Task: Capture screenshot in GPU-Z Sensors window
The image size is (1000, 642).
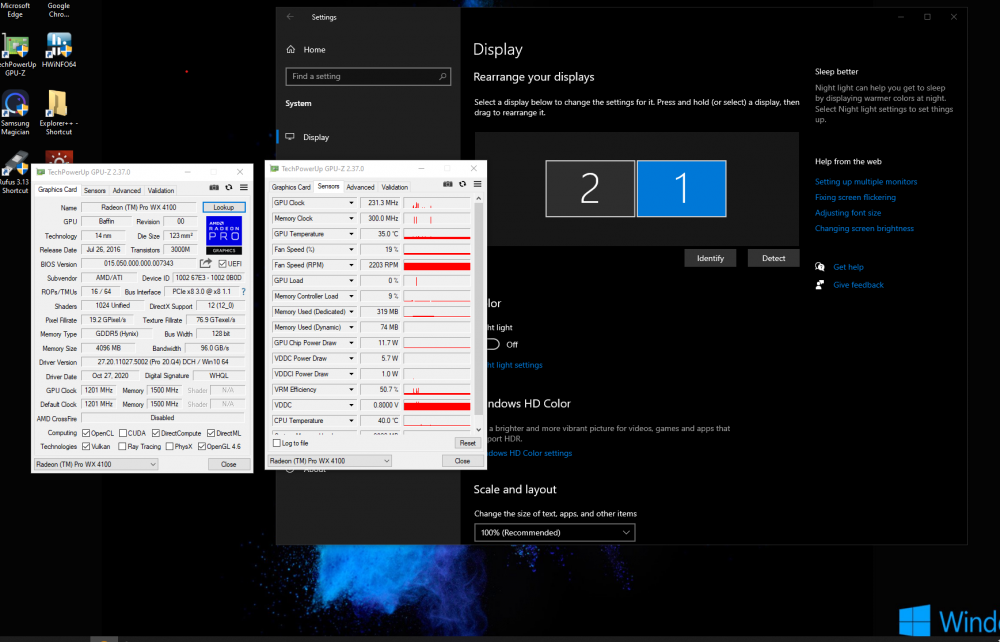Action: click(x=448, y=184)
